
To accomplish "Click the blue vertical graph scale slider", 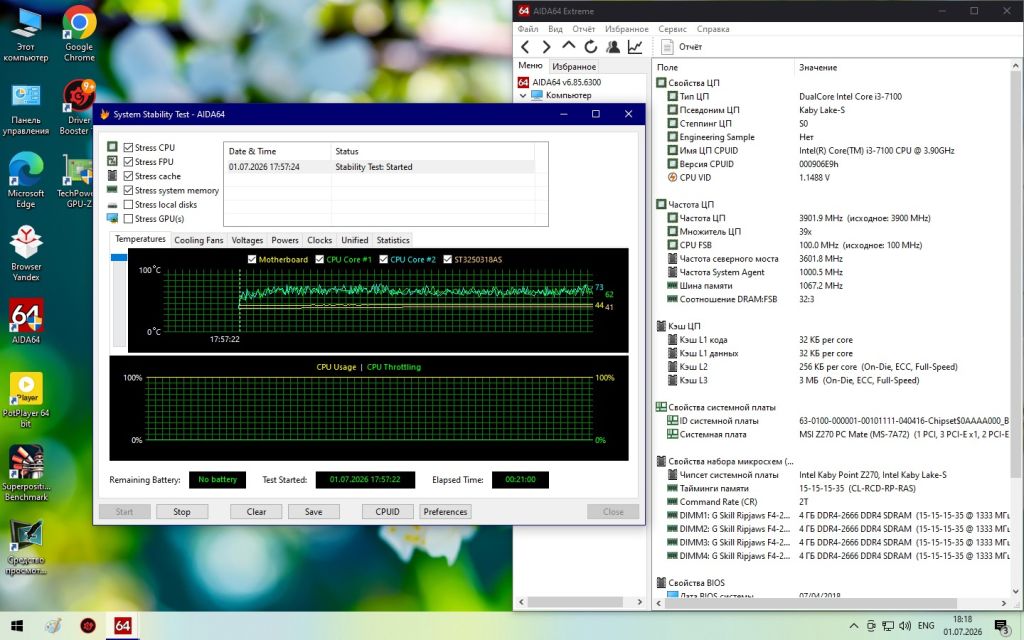I will (x=119, y=257).
